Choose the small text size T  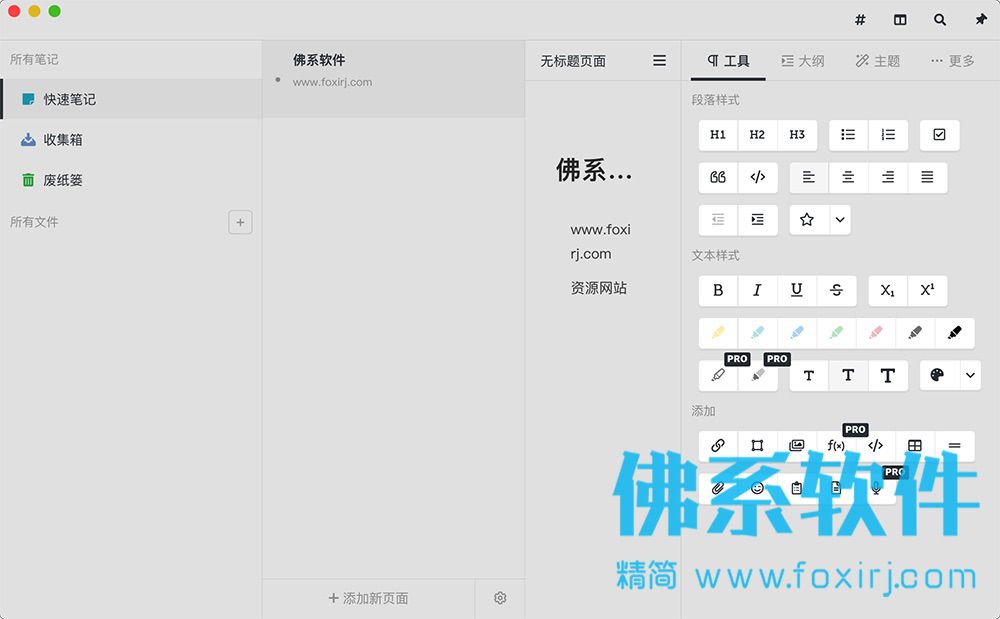click(x=809, y=375)
